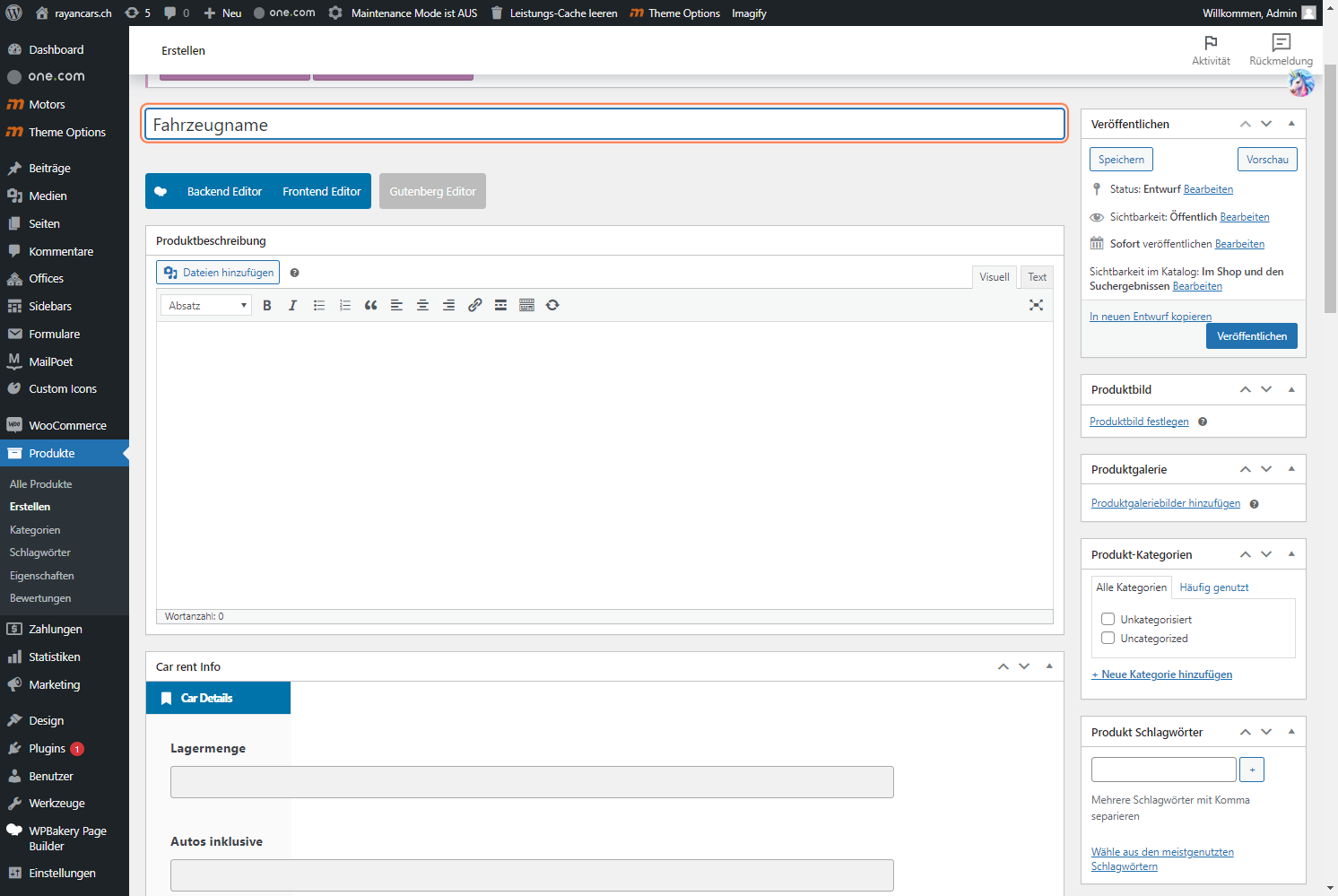Collapse the Veröffentlichen panel toggle

[1291, 124]
